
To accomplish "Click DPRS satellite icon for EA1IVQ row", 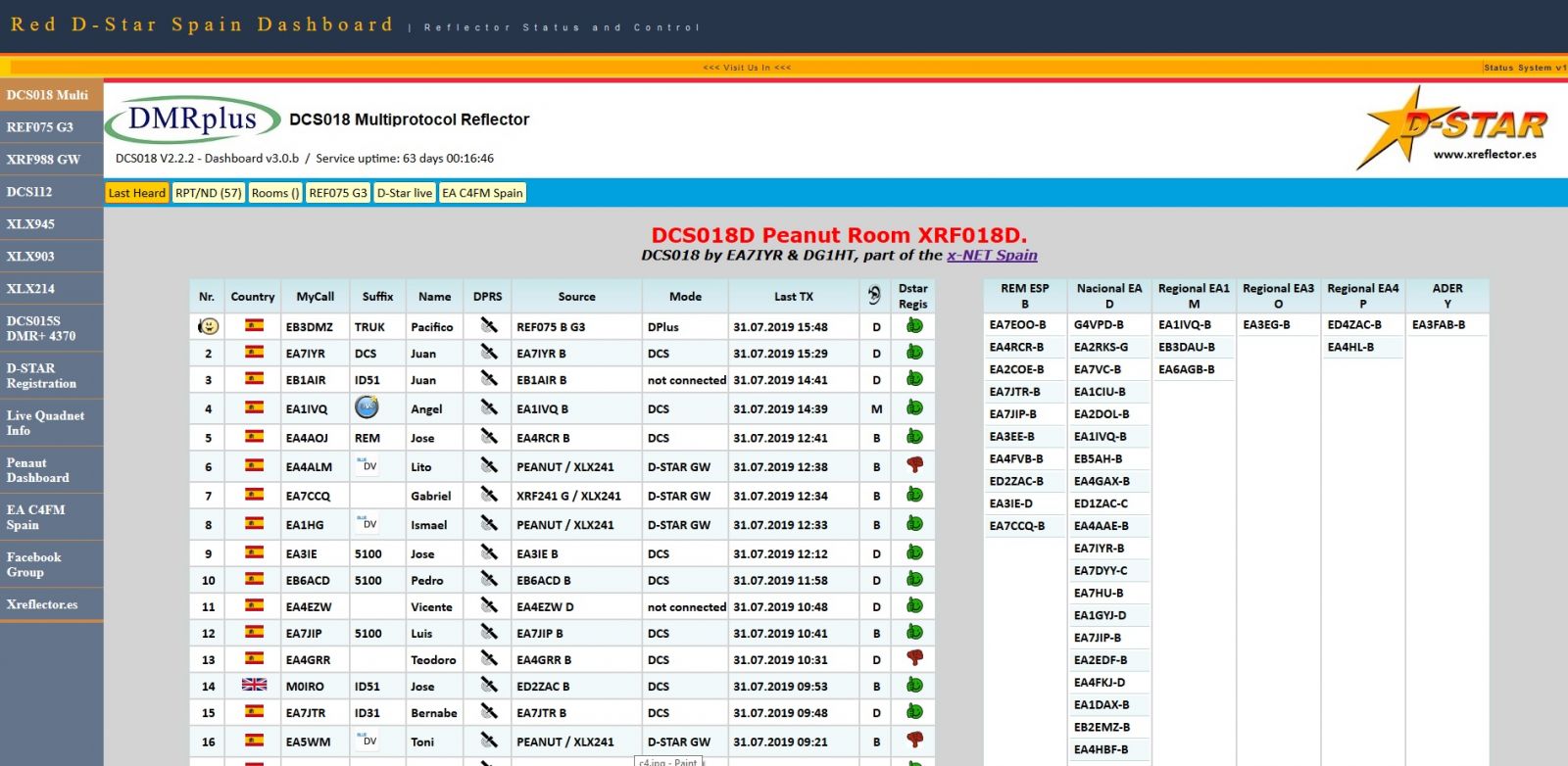I will pos(488,407).
